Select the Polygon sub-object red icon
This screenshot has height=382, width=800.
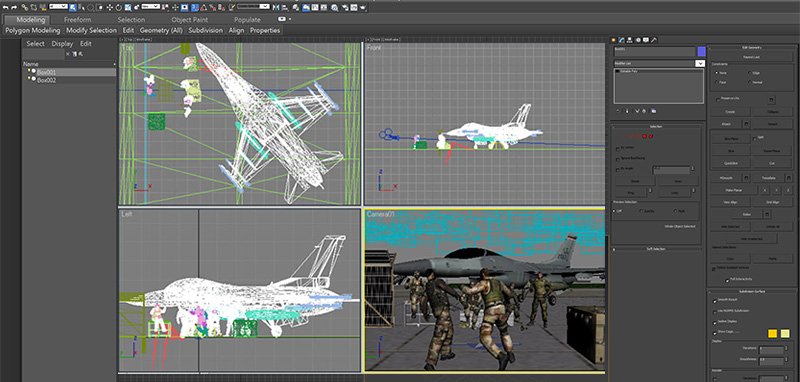tap(644, 136)
